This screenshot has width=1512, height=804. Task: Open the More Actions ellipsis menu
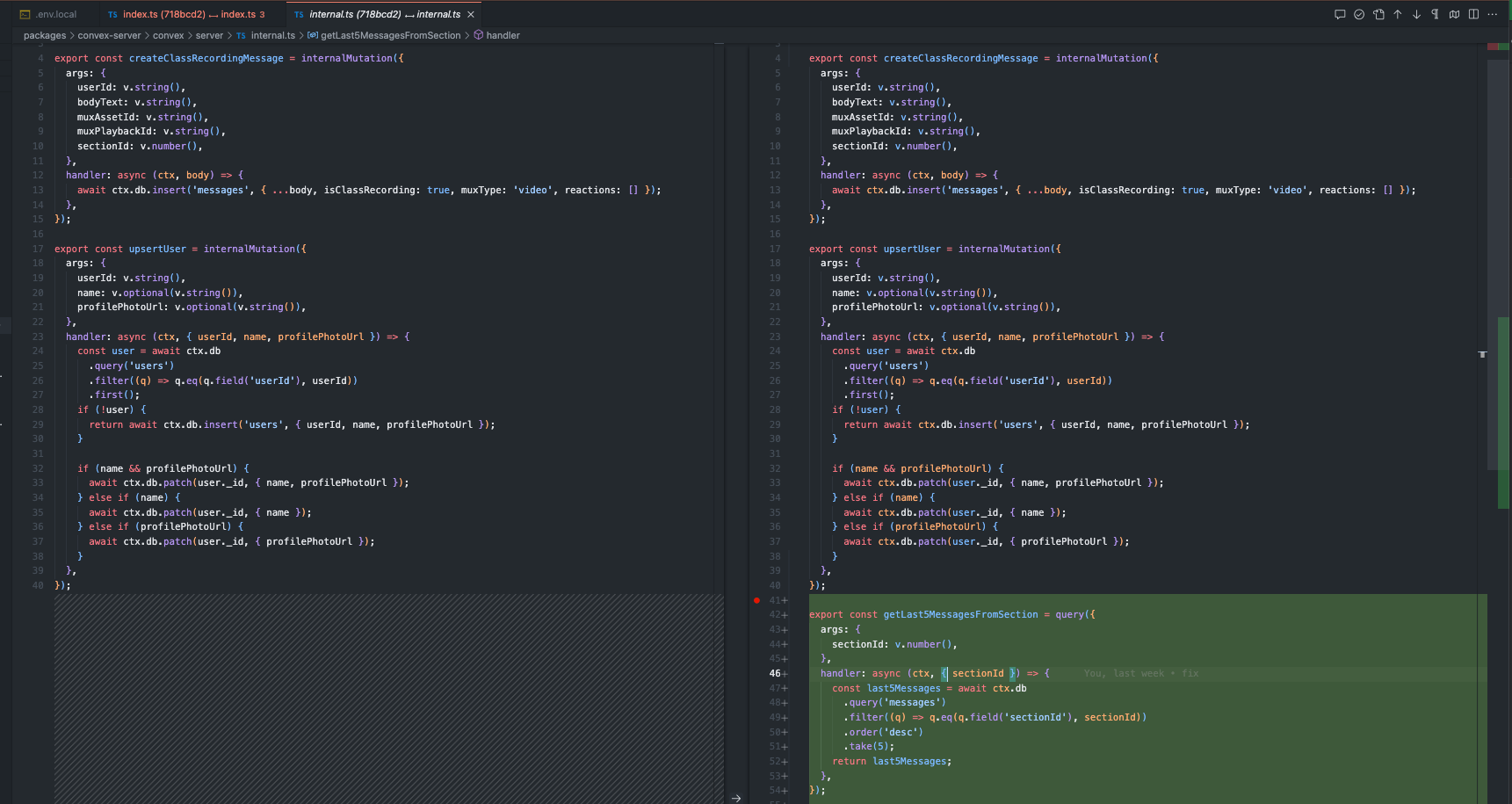1493,14
